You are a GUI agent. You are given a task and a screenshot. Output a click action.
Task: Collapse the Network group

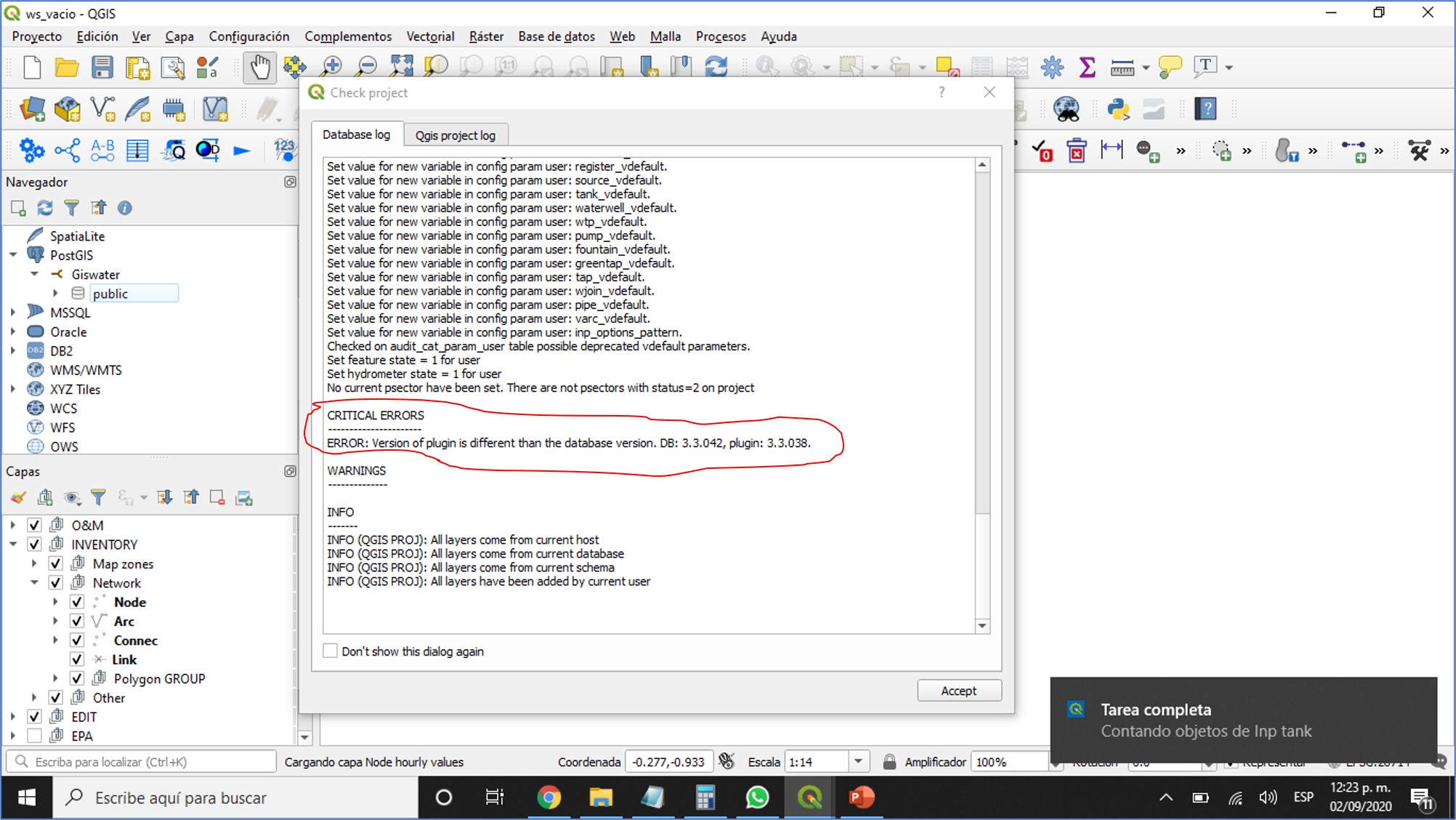coord(33,582)
